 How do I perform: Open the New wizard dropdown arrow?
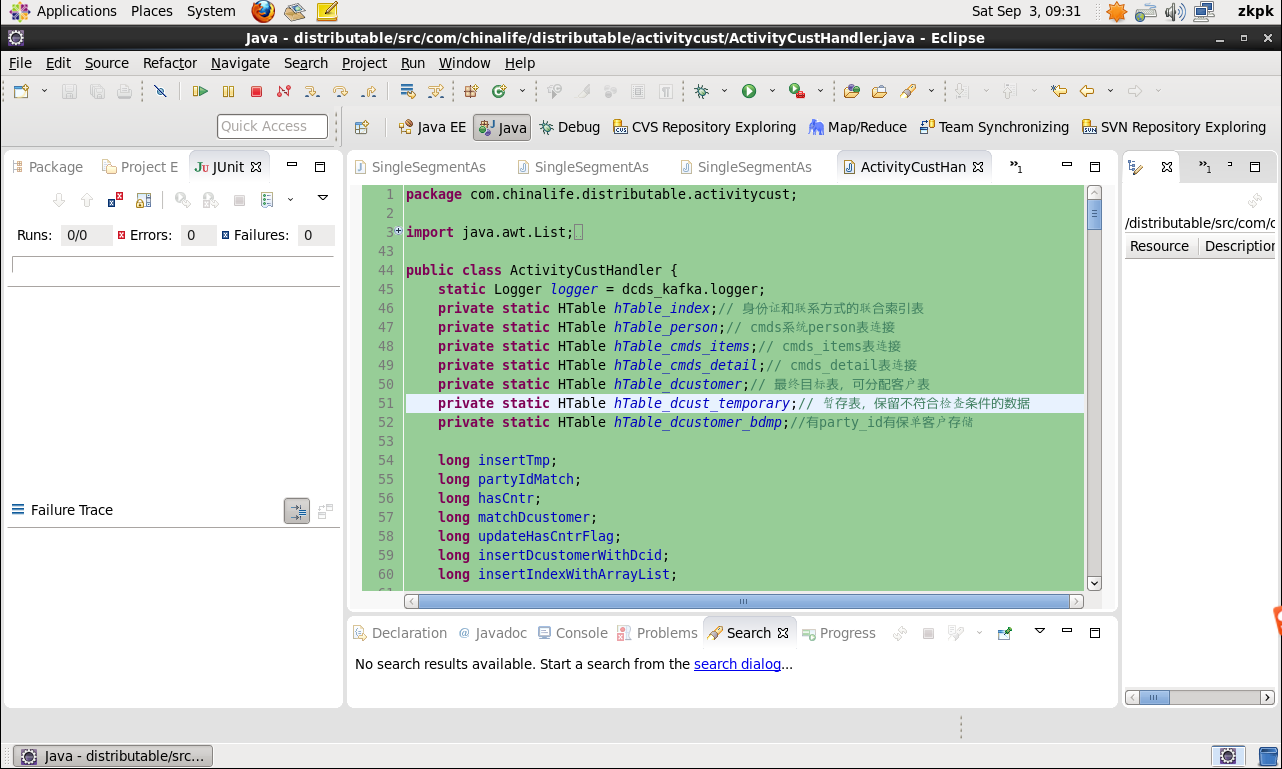44,91
